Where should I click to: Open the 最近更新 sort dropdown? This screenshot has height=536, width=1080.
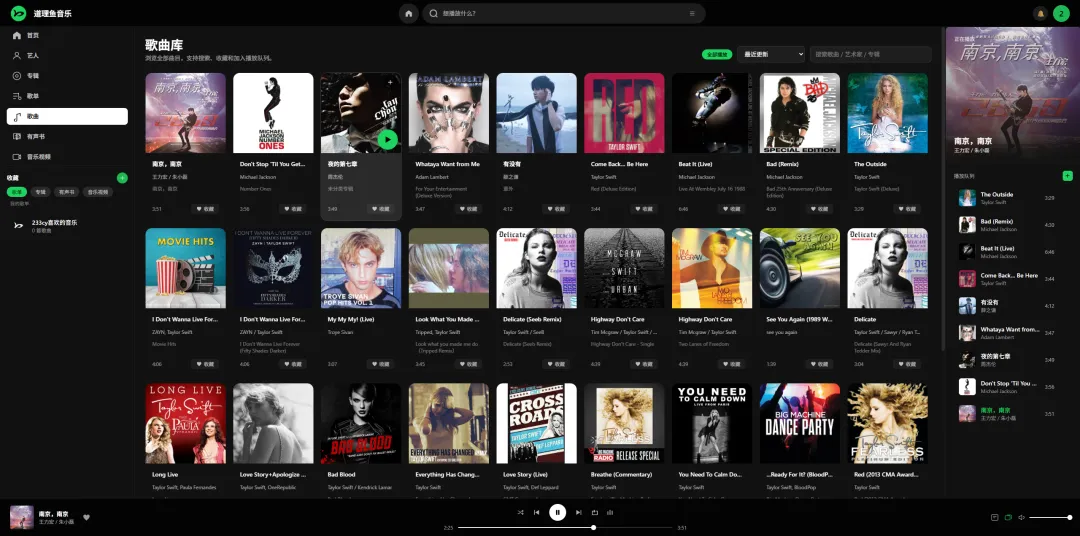[x=771, y=54]
